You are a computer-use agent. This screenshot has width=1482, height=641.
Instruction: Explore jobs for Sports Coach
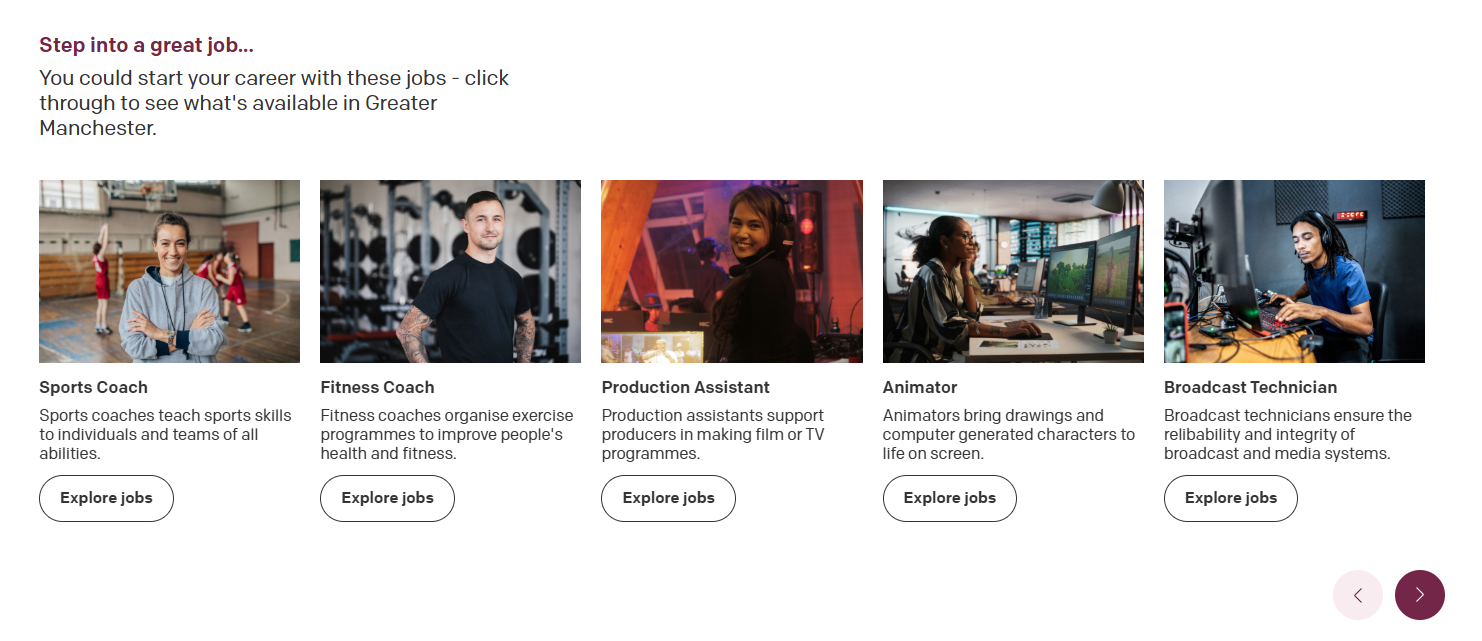coord(106,498)
